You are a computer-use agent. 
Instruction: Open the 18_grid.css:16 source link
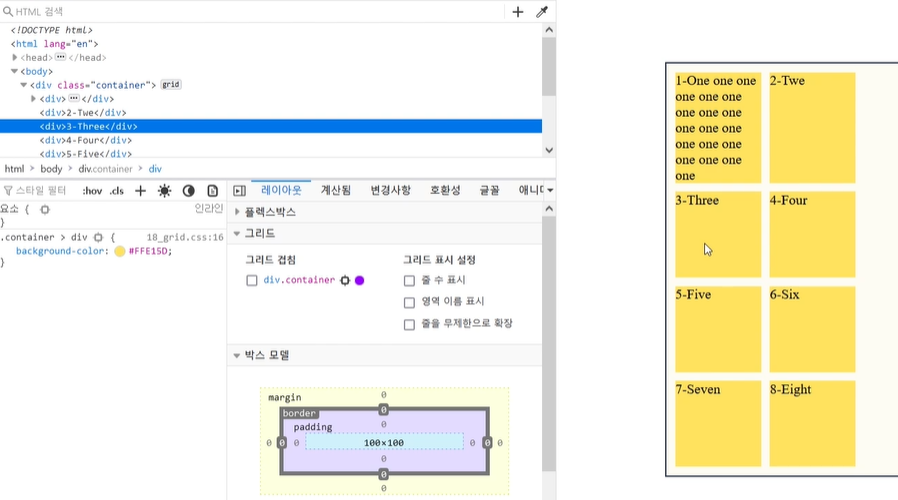(185, 237)
